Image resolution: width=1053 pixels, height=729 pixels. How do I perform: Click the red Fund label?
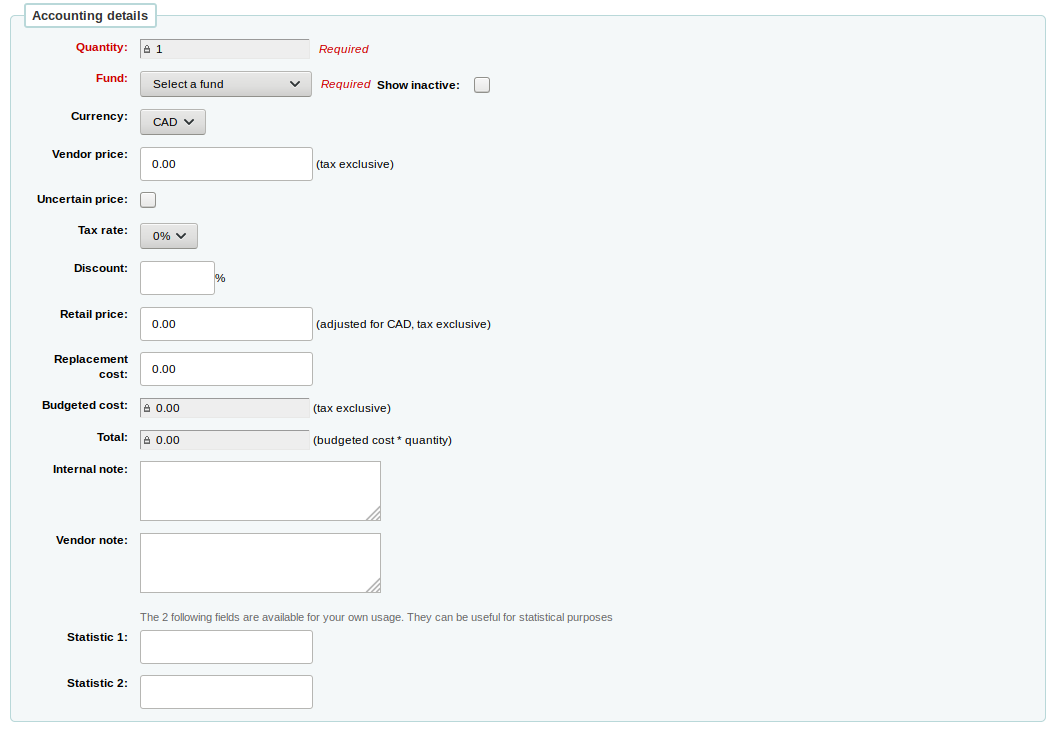[x=111, y=78]
